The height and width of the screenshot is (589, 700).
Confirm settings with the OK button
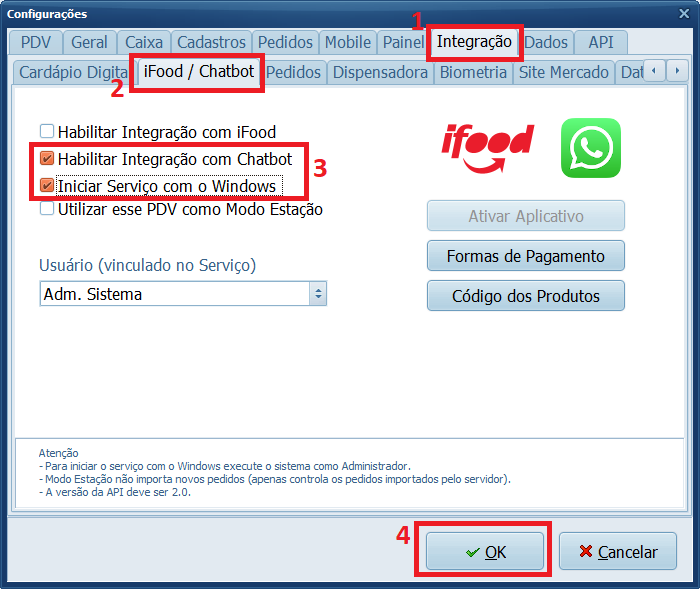[x=485, y=551]
